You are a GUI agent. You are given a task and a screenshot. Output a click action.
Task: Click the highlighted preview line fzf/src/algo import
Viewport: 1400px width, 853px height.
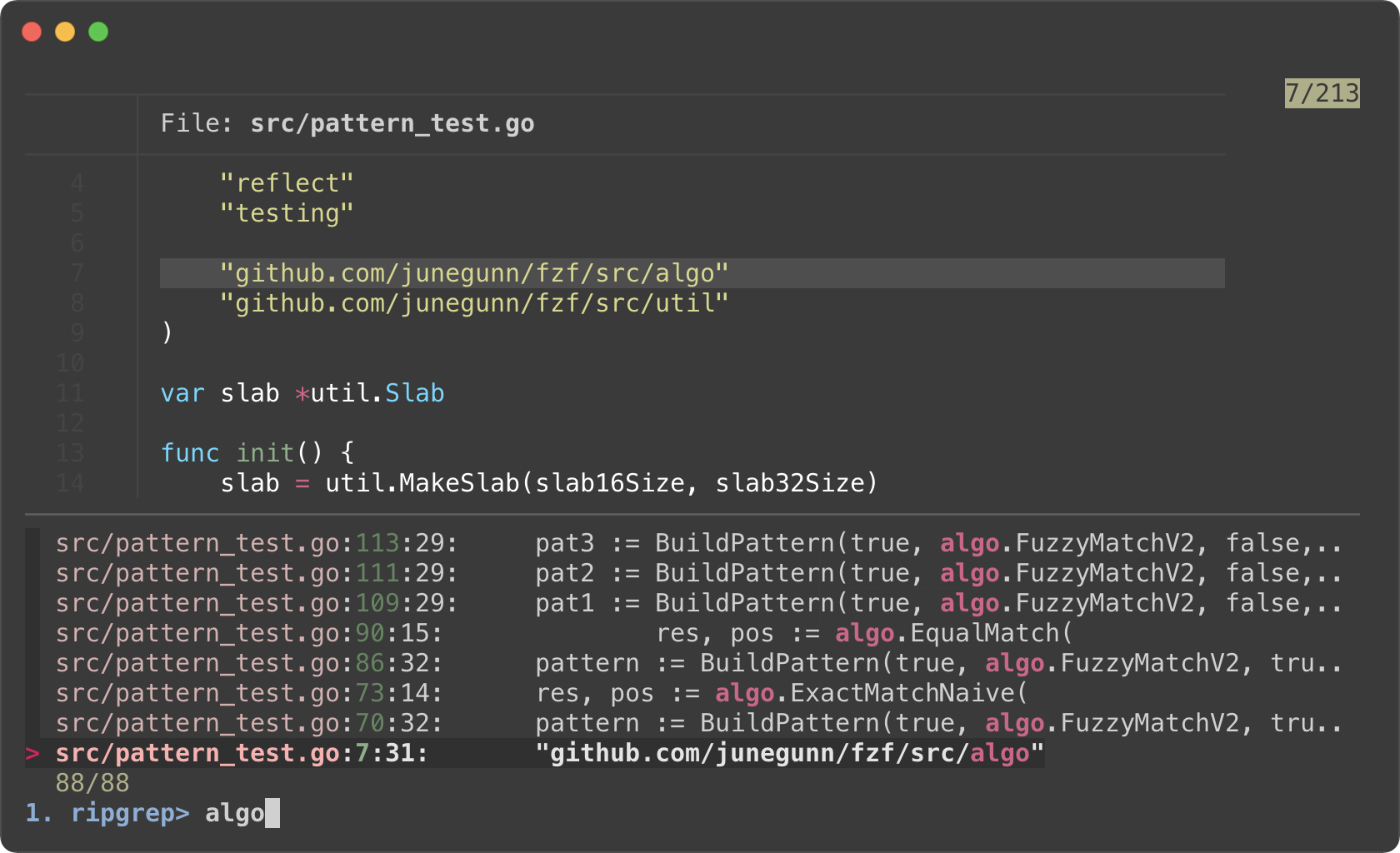[x=692, y=273]
